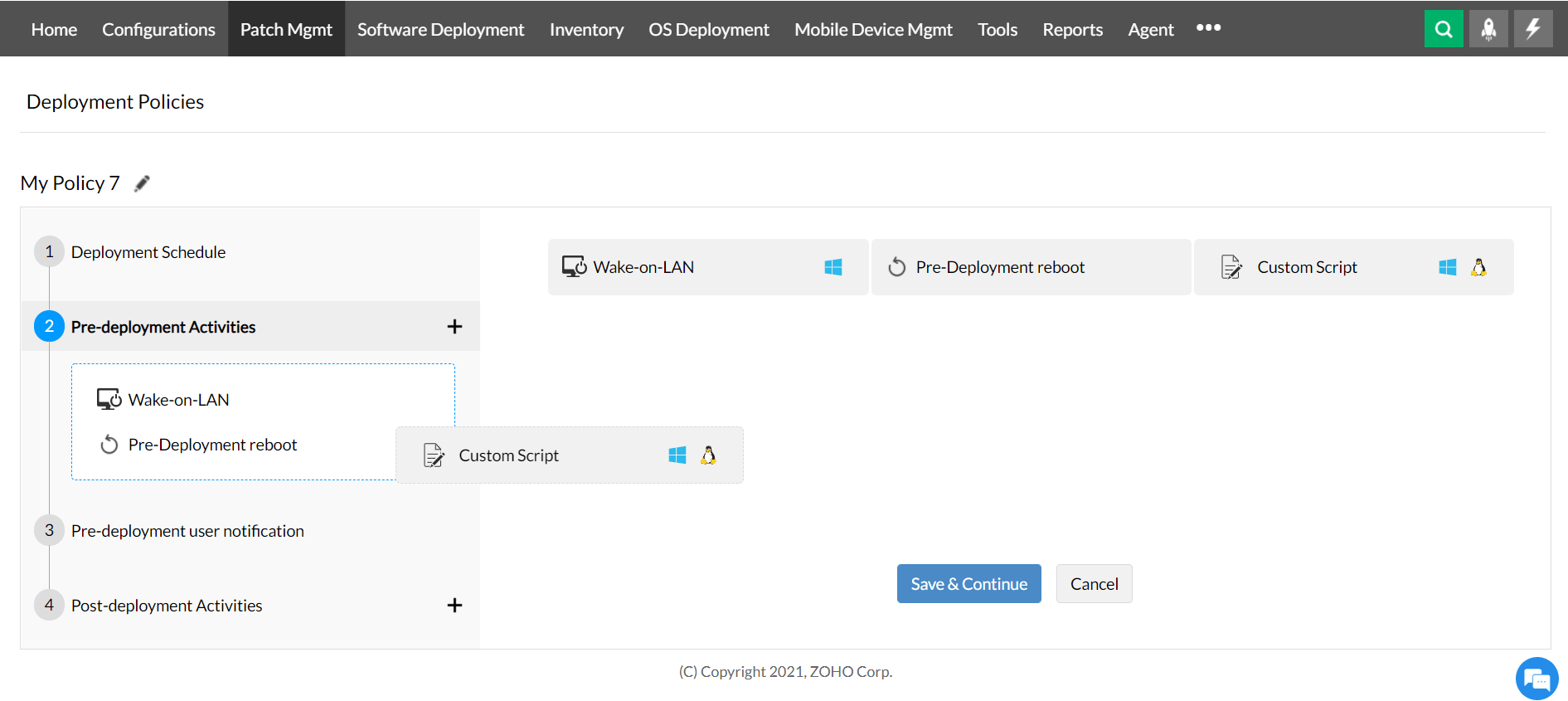Click the My Policy 7 title
The image size is (1568, 701).
pyautogui.click(x=70, y=183)
